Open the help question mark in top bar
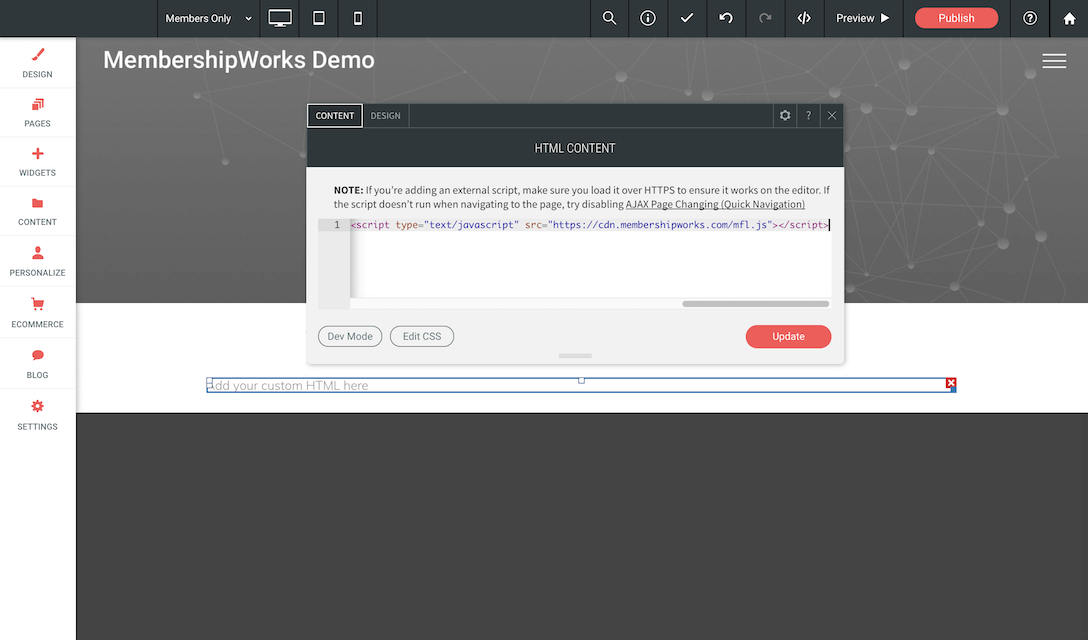1088x640 pixels. (x=1030, y=18)
